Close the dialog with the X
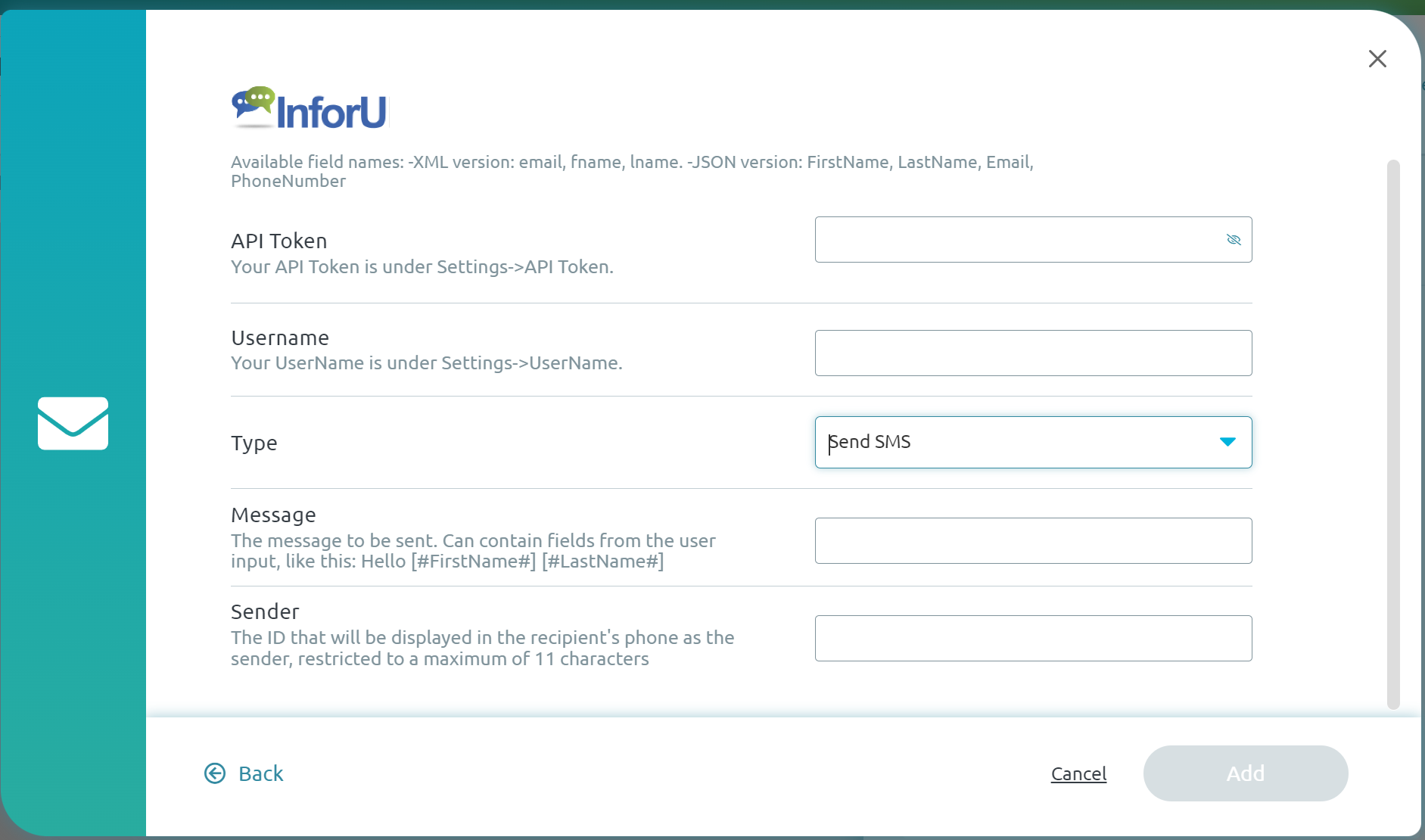Viewport: 1425px width, 840px height. click(1377, 59)
